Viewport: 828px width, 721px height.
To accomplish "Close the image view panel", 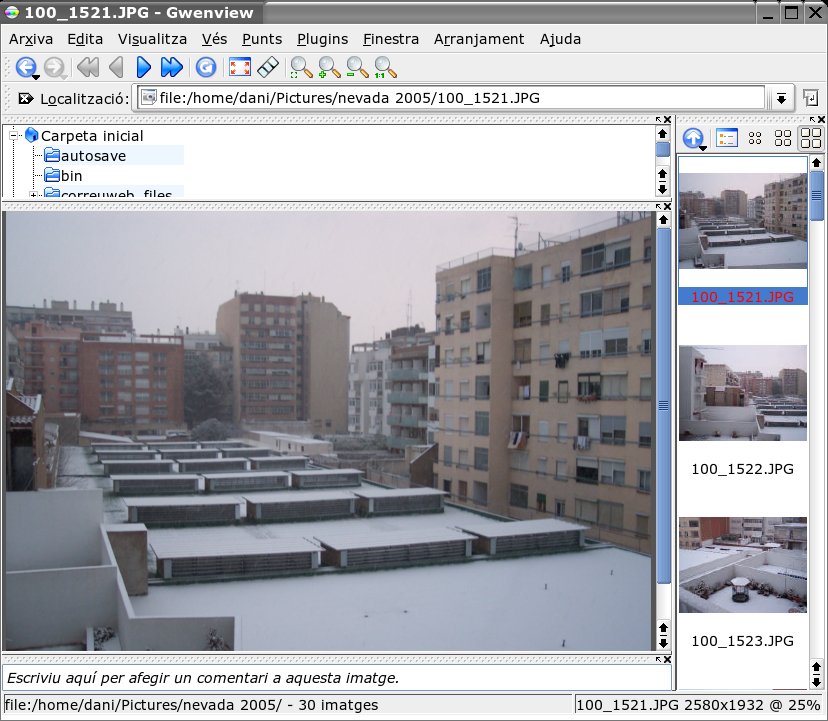I will click(667, 207).
